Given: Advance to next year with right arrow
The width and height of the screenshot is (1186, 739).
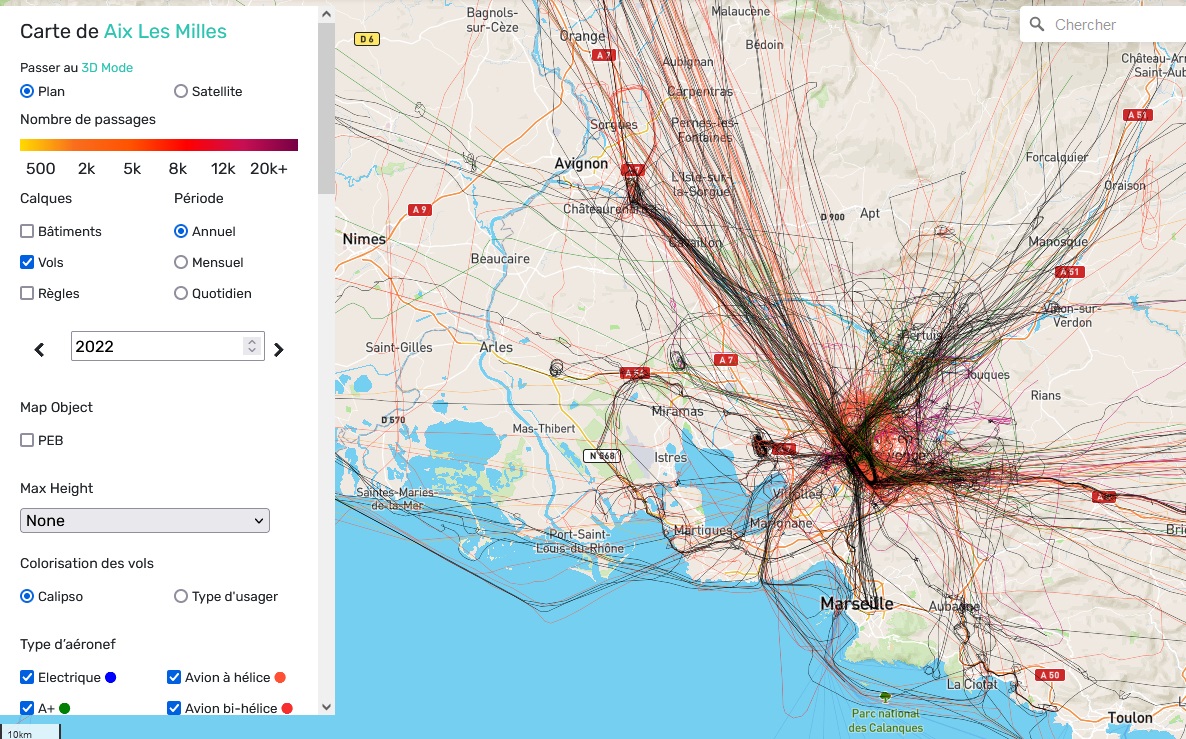Looking at the screenshot, I should pyautogui.click(x=279, y=349).
